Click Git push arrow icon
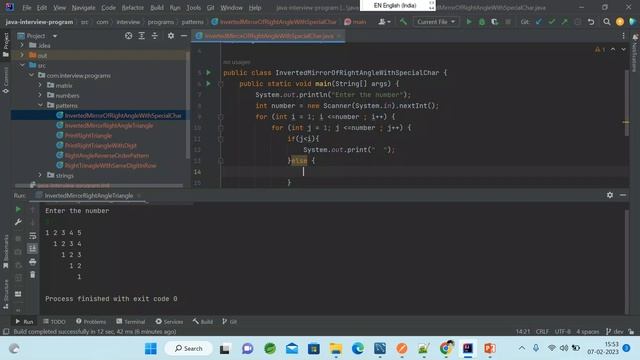The width and height of the screenshot is (640, 360). click(x=564, y=22)
